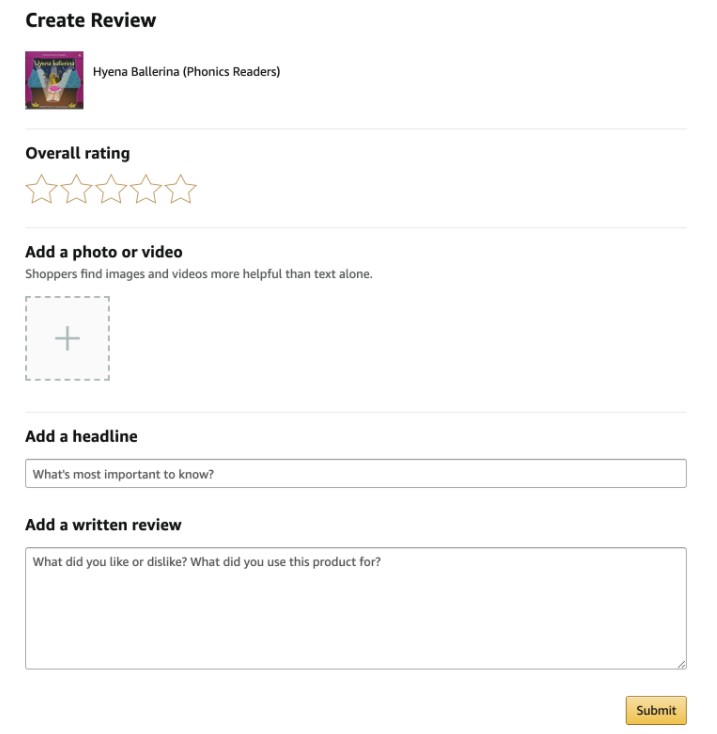Click the "Add a headline" label
Screen dimensions: 717x734
point(81,436)
